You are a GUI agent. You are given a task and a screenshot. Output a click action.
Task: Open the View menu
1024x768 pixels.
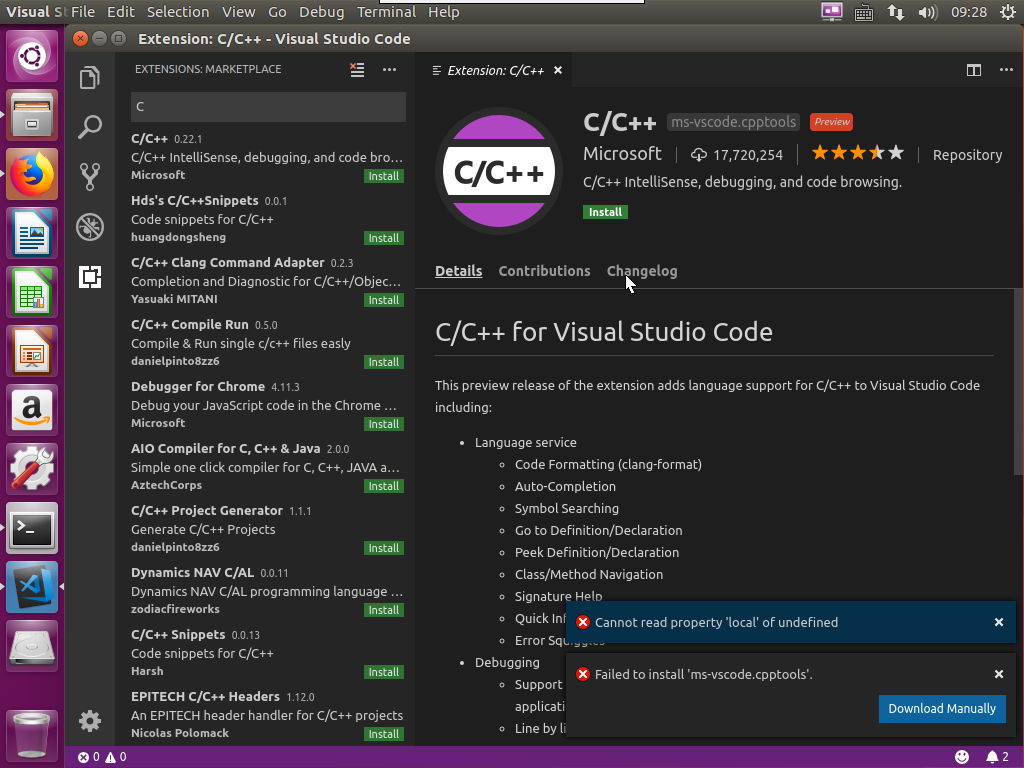pos(238,12)
